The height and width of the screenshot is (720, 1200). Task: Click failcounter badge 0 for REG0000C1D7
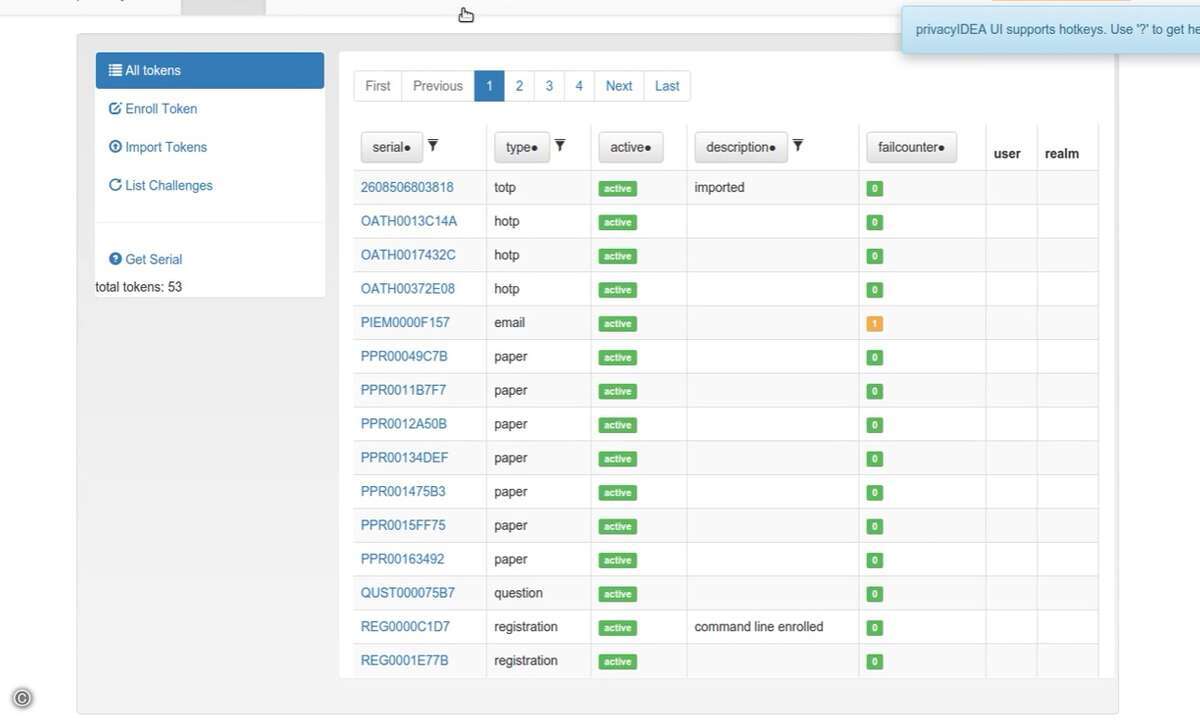[875, 628]
